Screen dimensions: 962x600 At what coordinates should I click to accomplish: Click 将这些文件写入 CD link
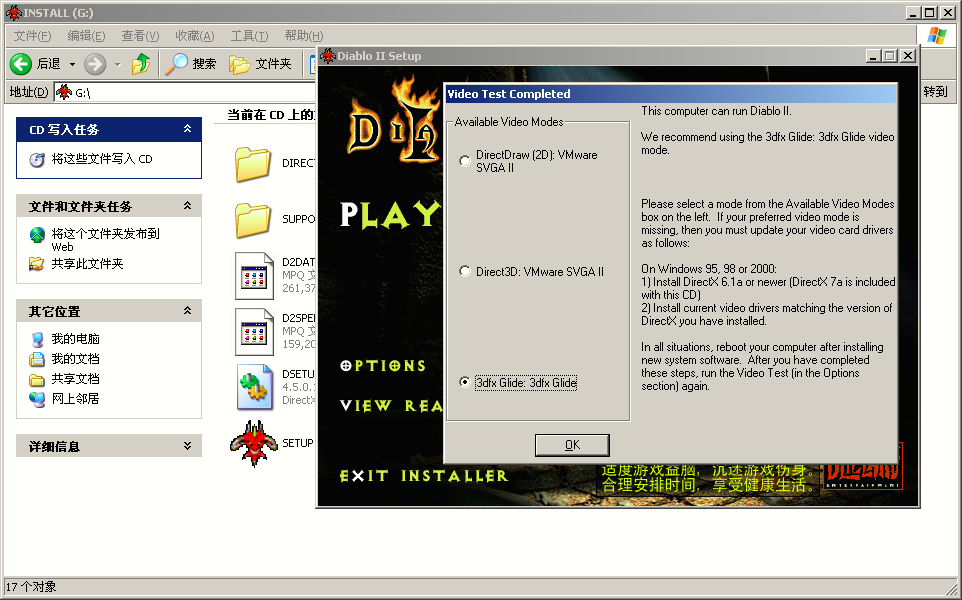pyautogui.click(x=102, y=159)
